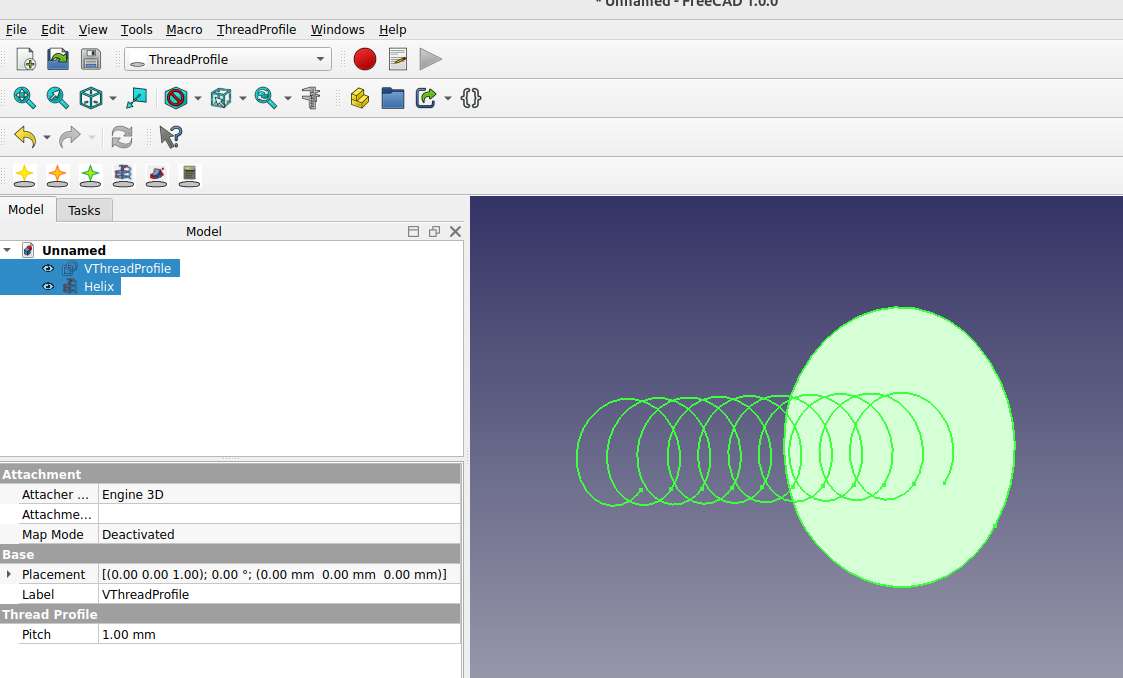Edit the Pitch value 1.00 mm
The width and height of the screenshot is (1123, 678).
[279, 634]
